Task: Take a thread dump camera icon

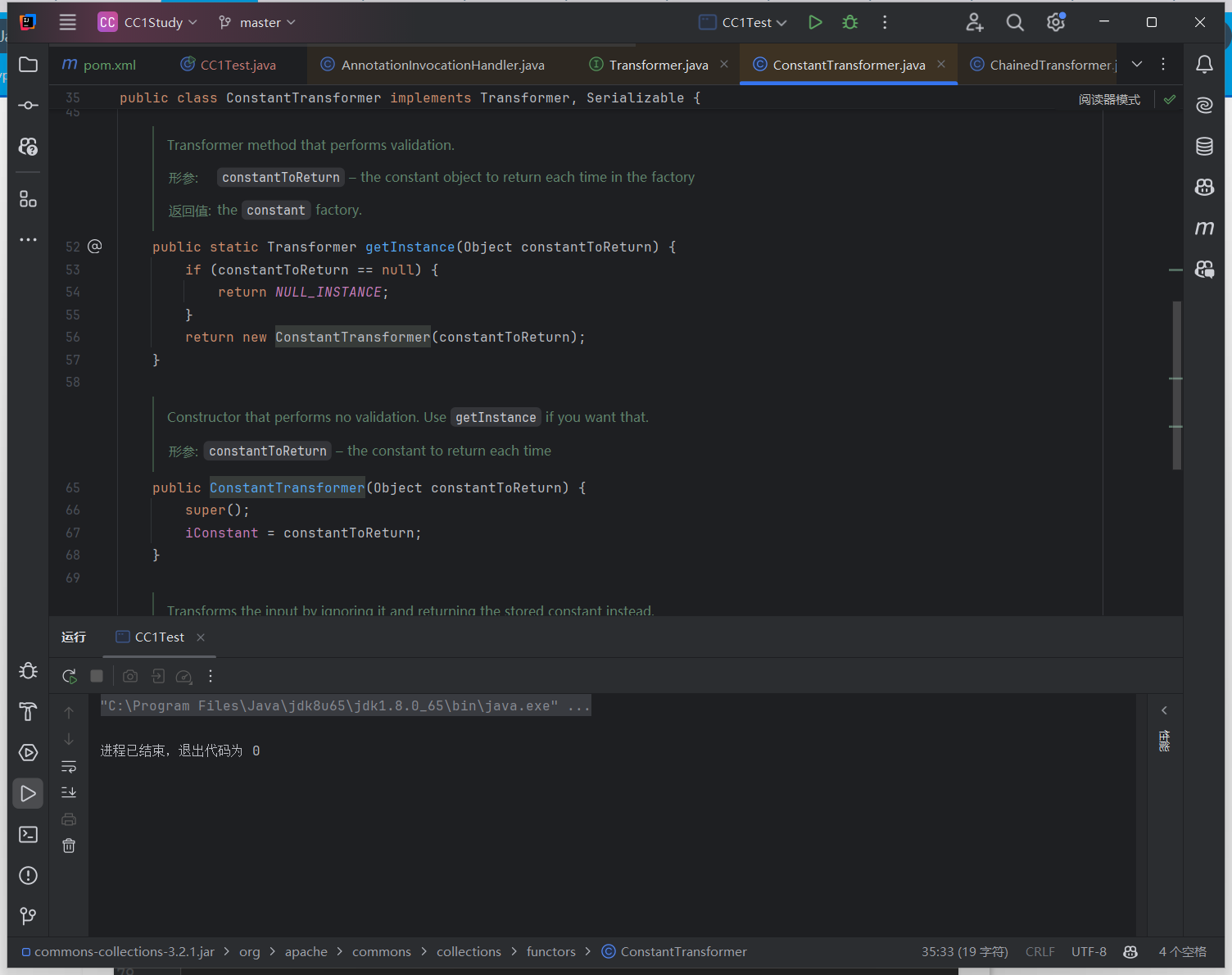Action: click(130, 676)
